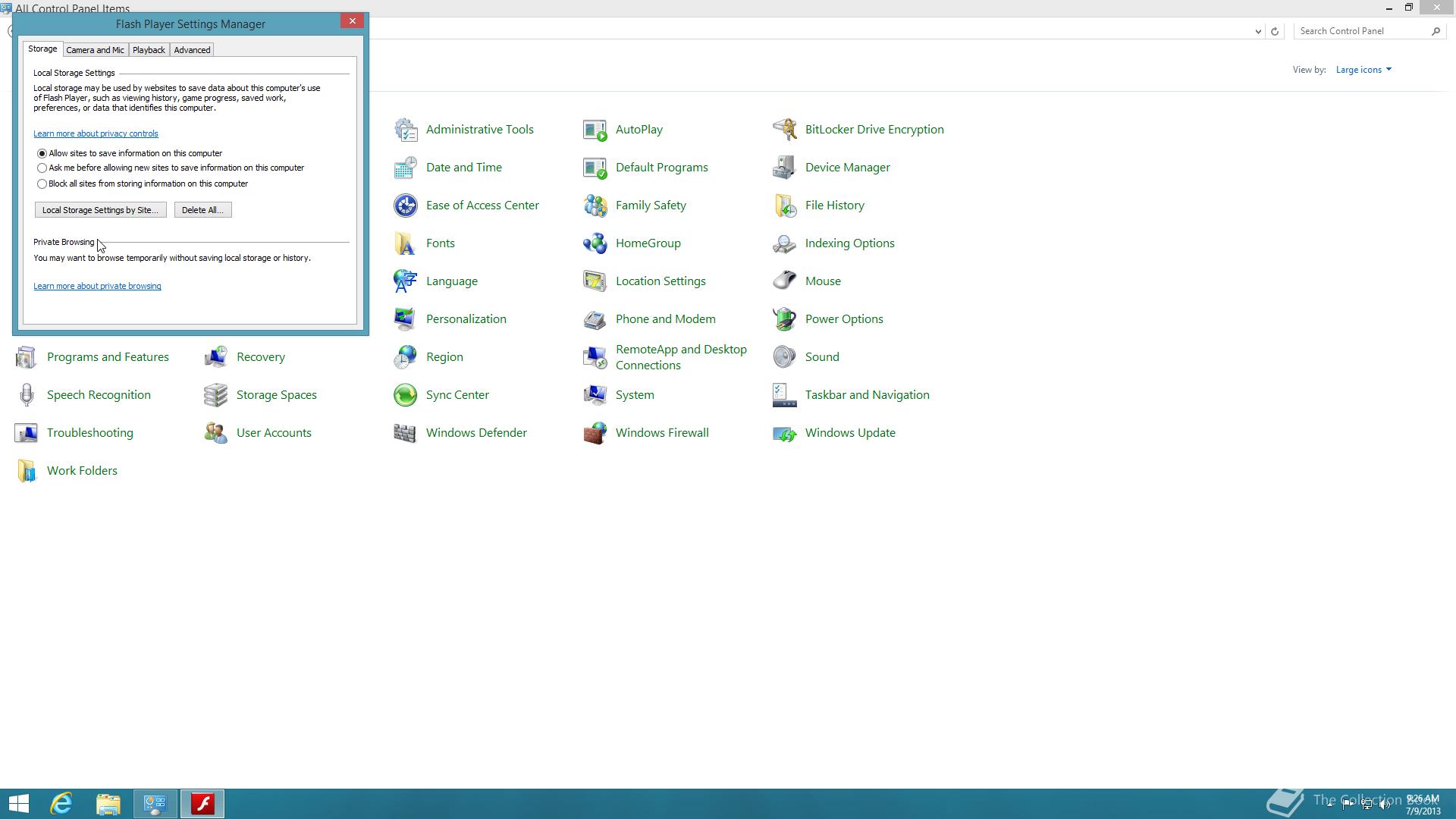Open Learn more about private browsing link

pos(97,286)
